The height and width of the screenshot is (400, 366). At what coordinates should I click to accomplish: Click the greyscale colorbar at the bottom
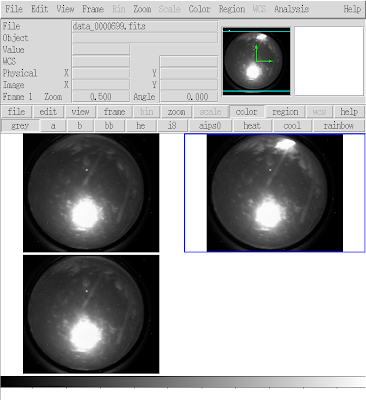coord(183,382)
